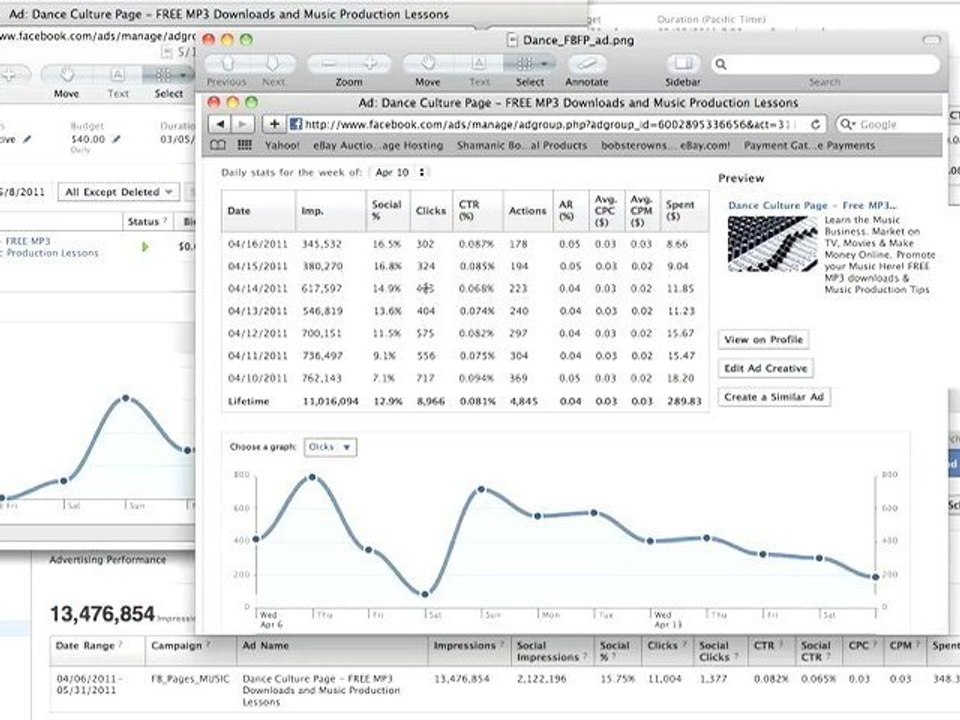This screenshot has height=720, width=960.
Task: Open the bookmarks book icon
Action: 218,145
